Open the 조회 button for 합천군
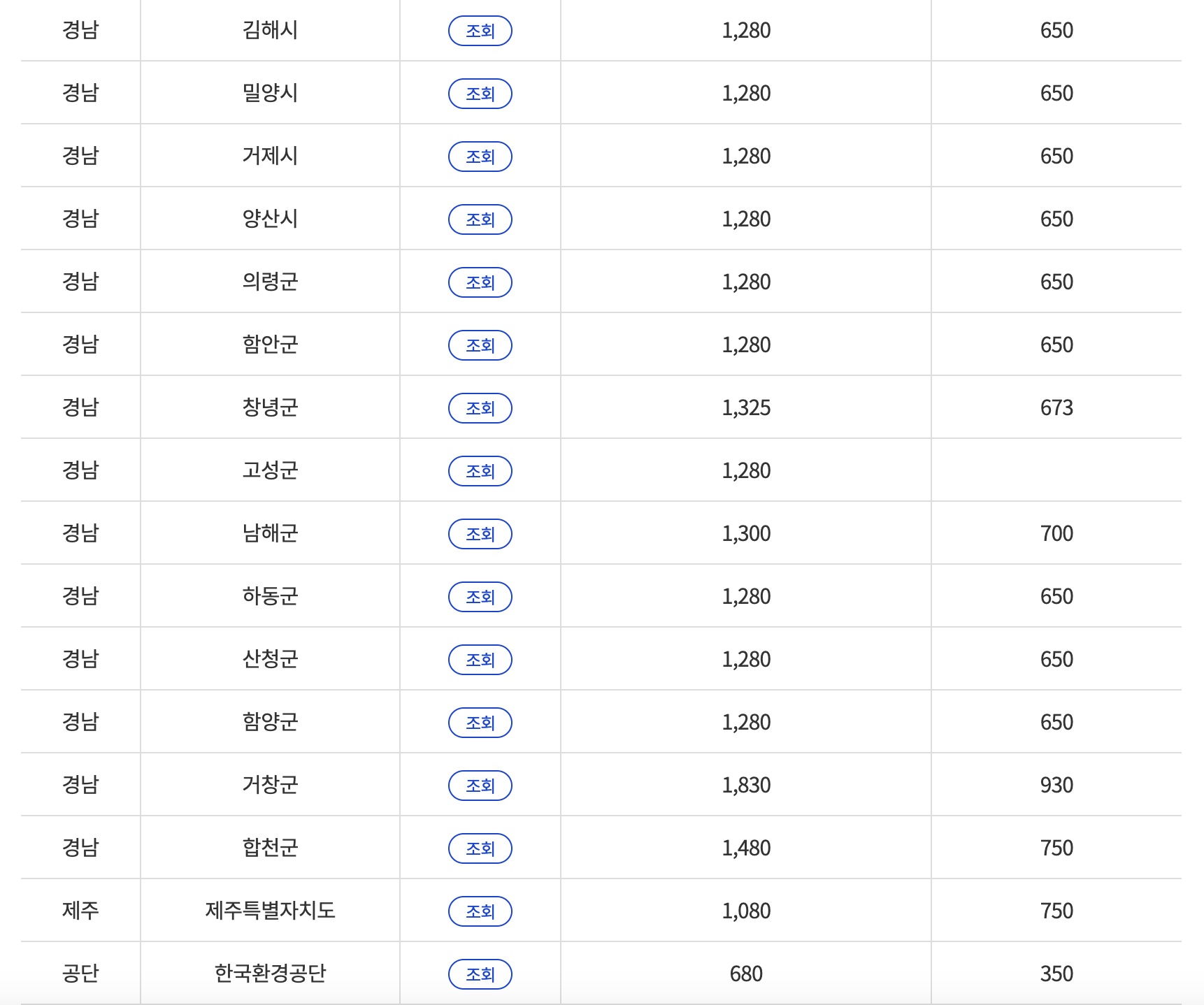The width and height of the screenshot is (1204, 1005). coord(480,848)
